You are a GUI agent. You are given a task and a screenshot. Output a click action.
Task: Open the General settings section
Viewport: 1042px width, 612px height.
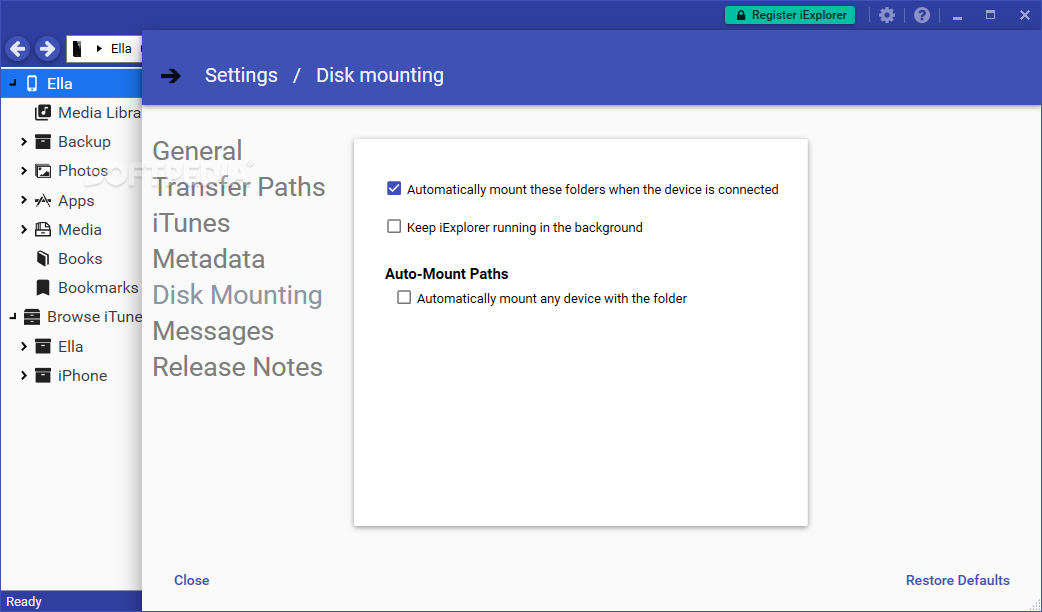point(197,151)
